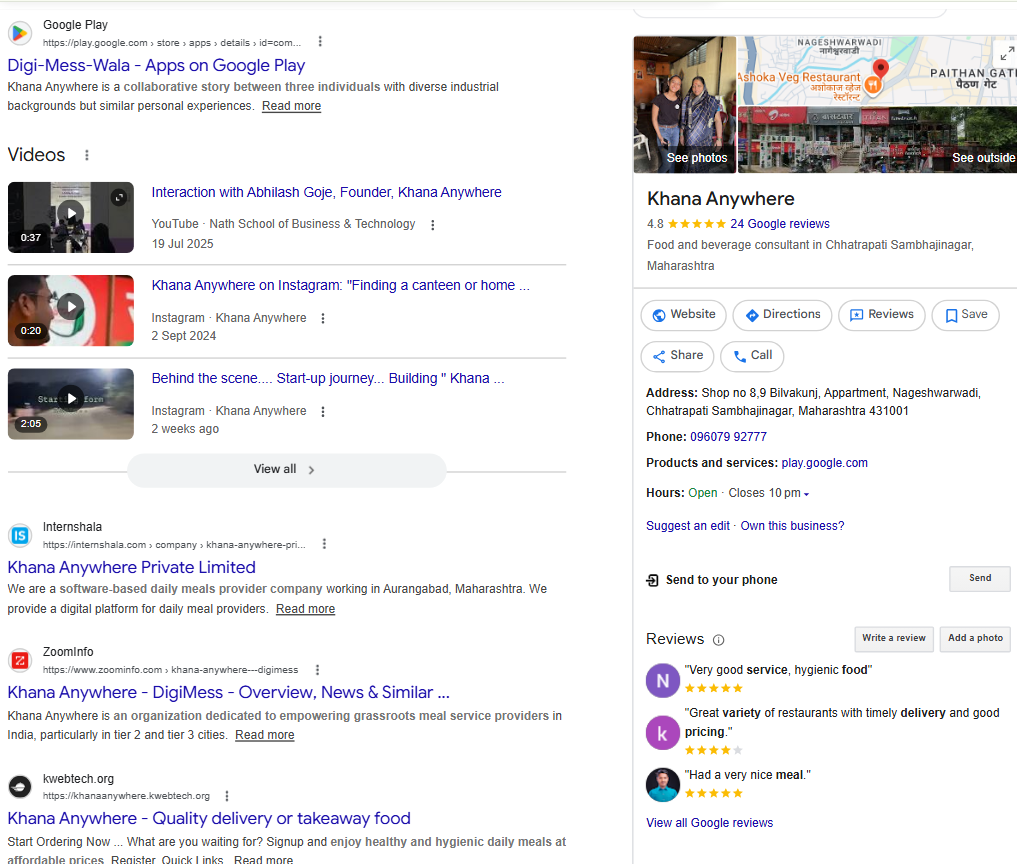Open the Reviews button in panel

881,315
